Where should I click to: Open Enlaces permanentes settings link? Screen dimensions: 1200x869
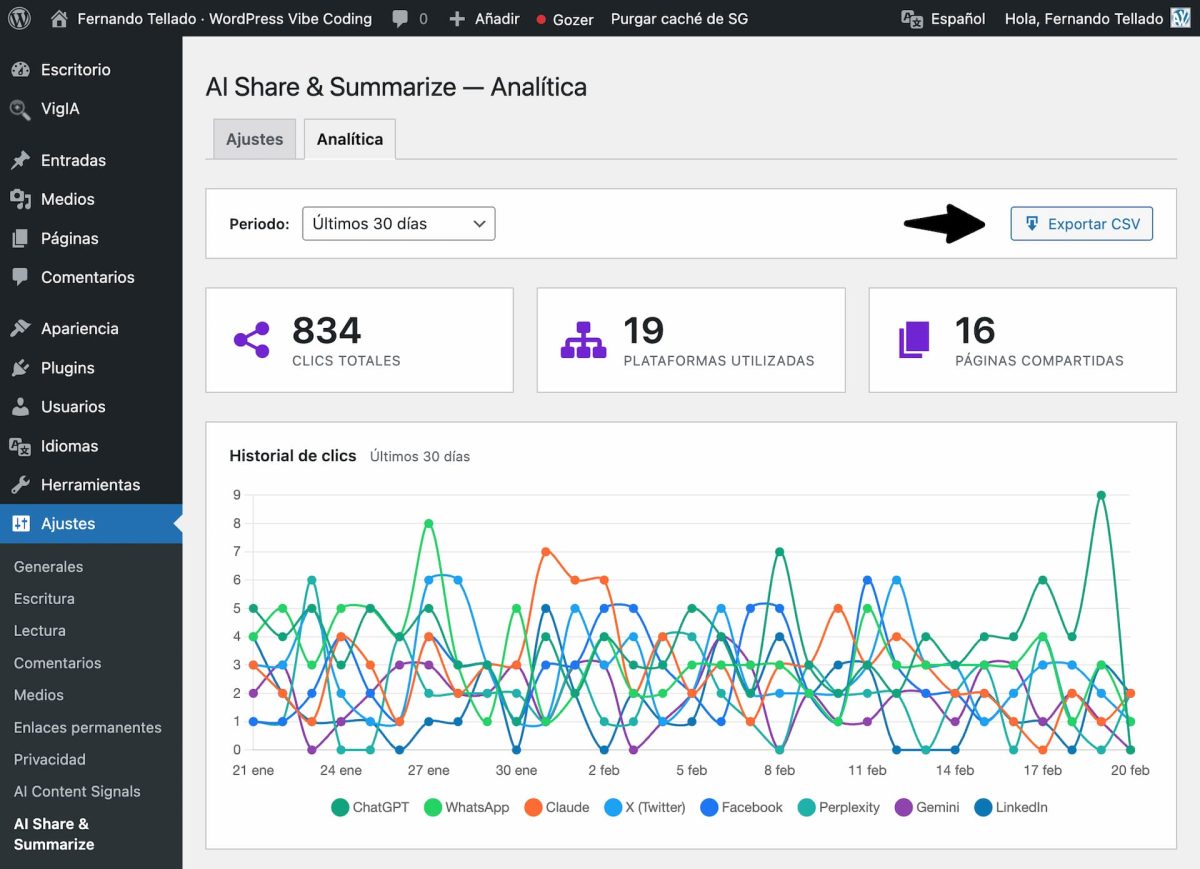click(x=88, y=727)
